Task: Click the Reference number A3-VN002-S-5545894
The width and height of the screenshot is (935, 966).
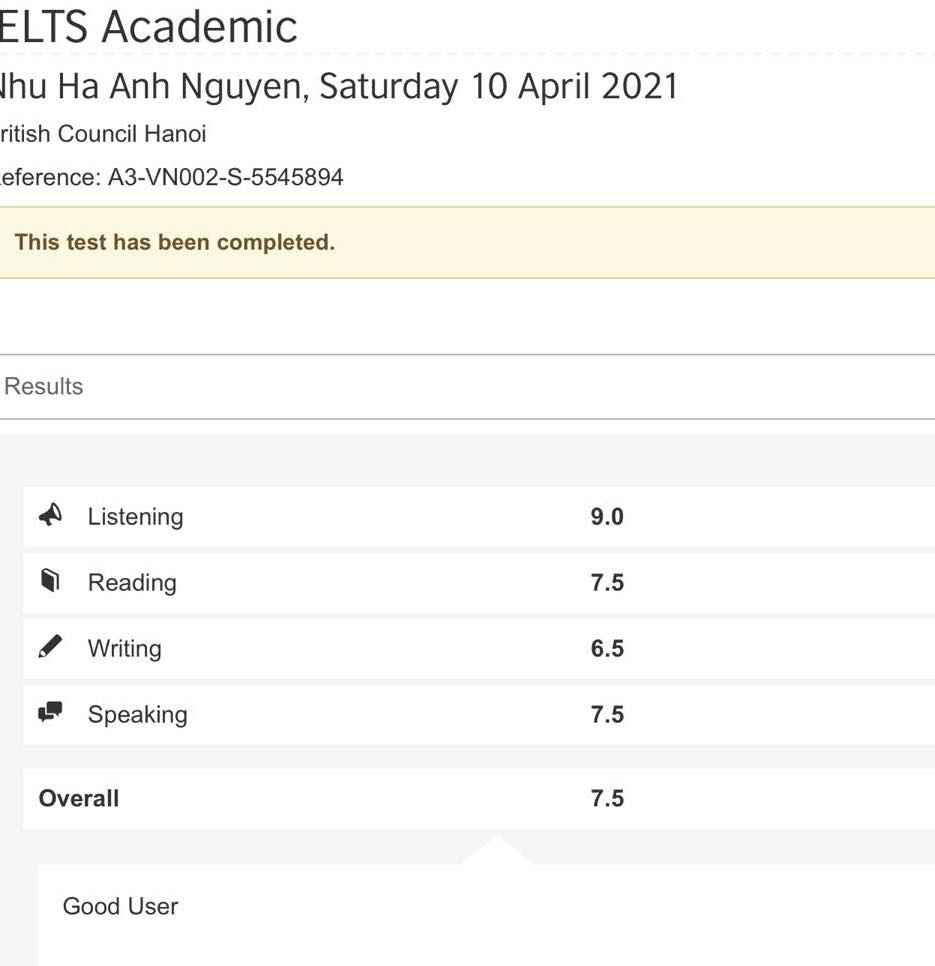Action: tap(225, 178)
